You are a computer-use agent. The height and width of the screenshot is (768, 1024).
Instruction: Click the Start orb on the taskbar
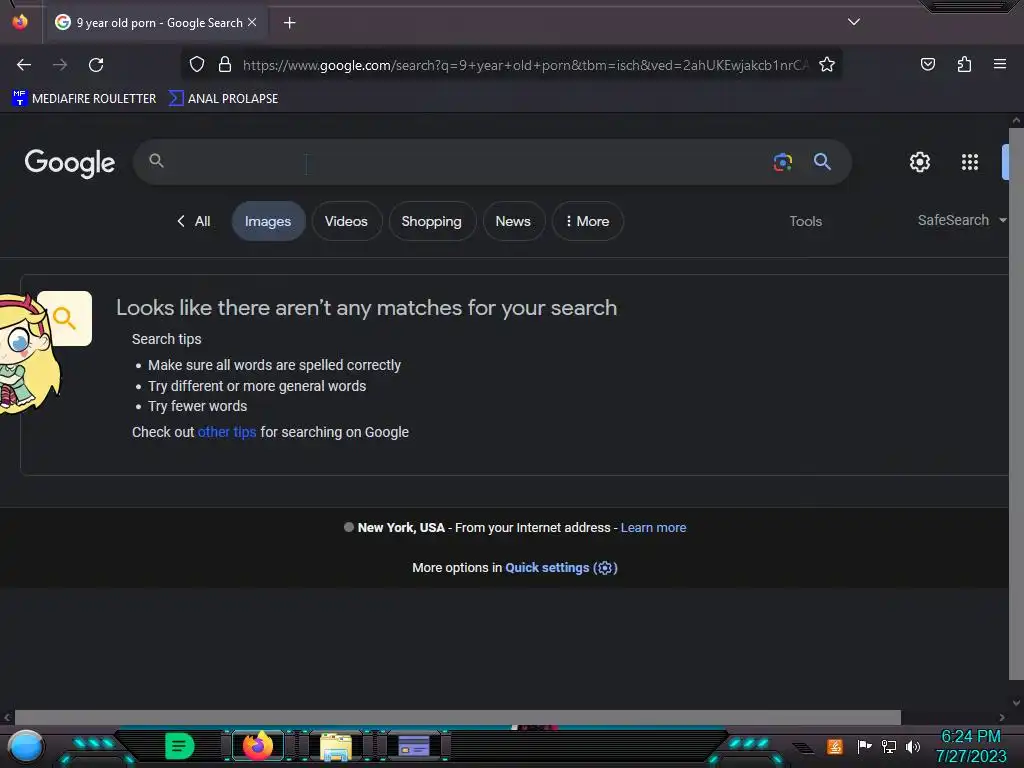point(26,746)
